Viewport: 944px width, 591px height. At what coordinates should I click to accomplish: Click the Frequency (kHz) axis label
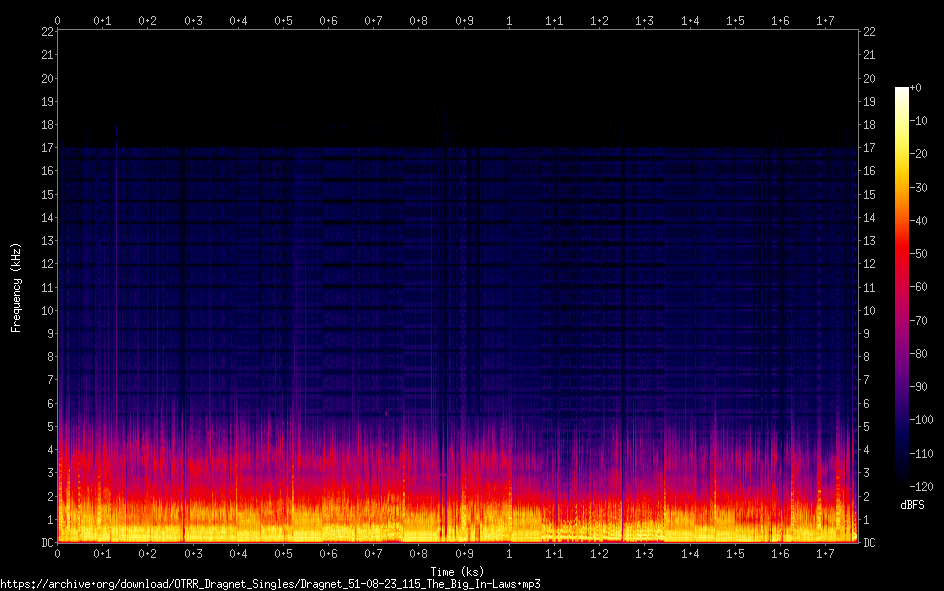click(x=16, y=287)
